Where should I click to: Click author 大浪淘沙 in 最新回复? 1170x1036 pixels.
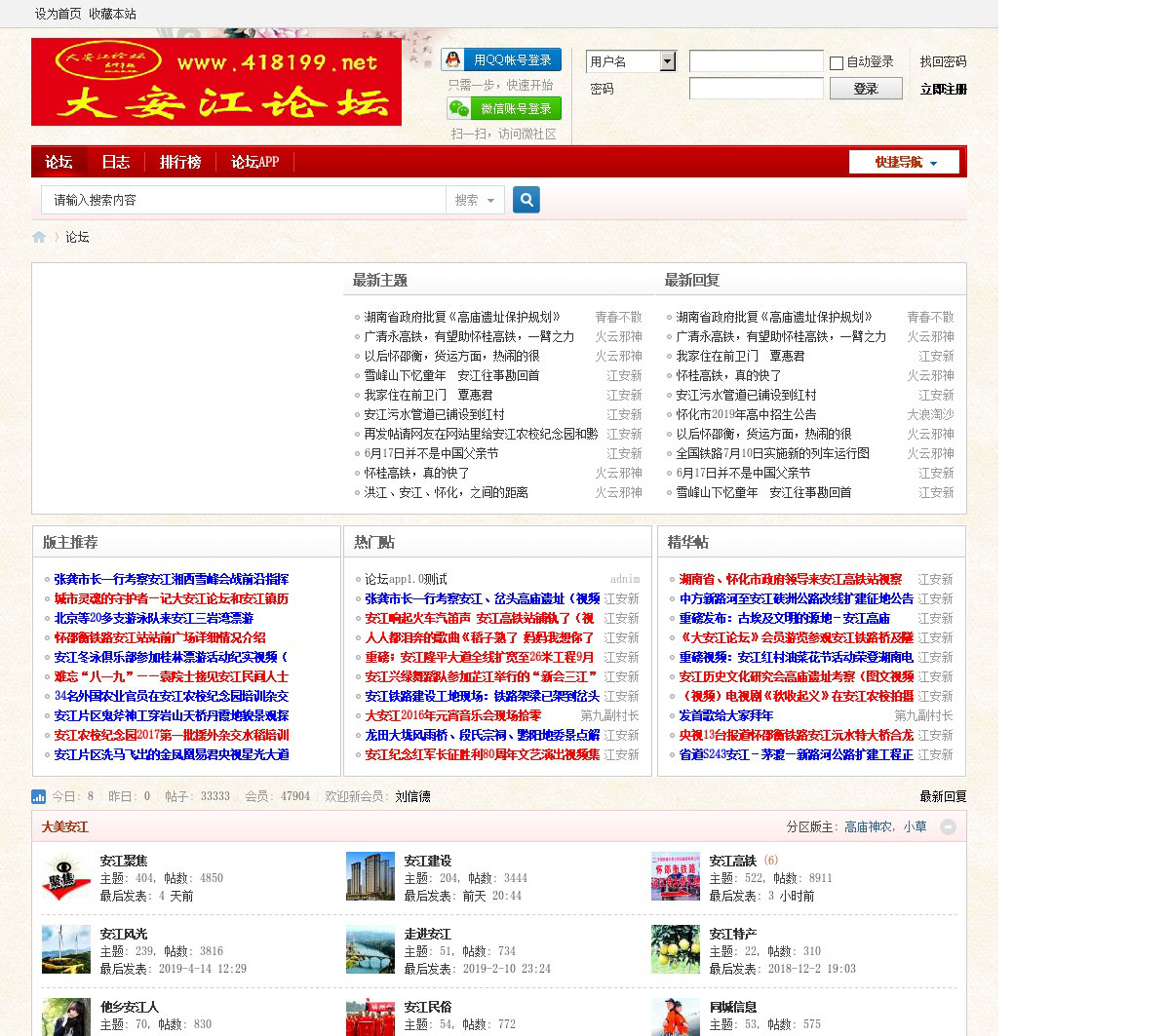point(930,414)
